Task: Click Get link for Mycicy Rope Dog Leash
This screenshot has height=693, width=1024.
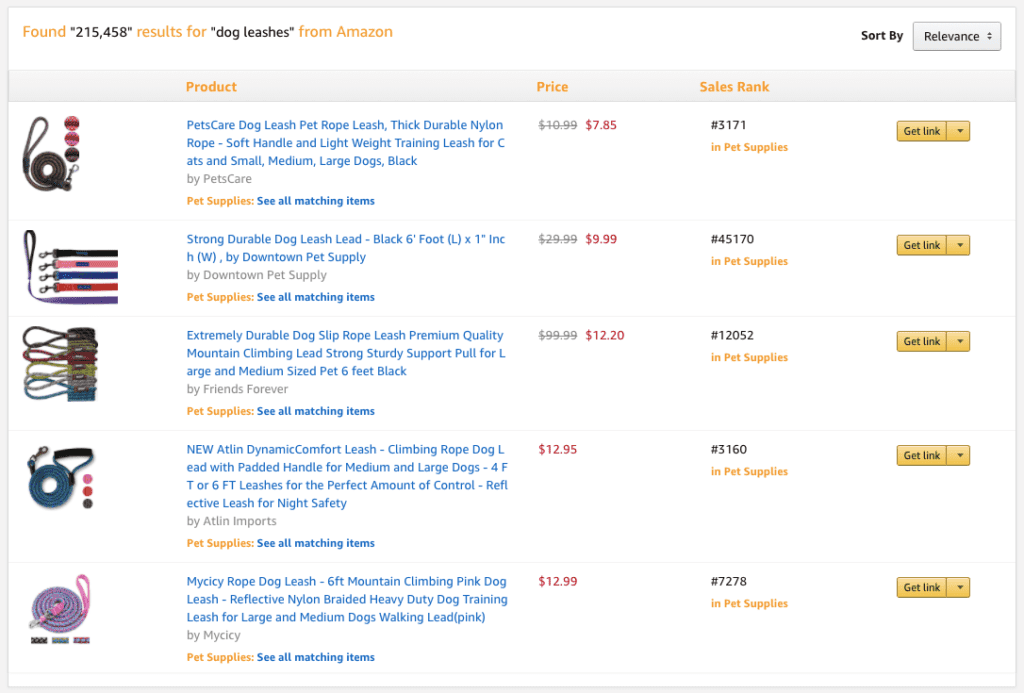Action: pyautogui.click(x=921, y=587)
